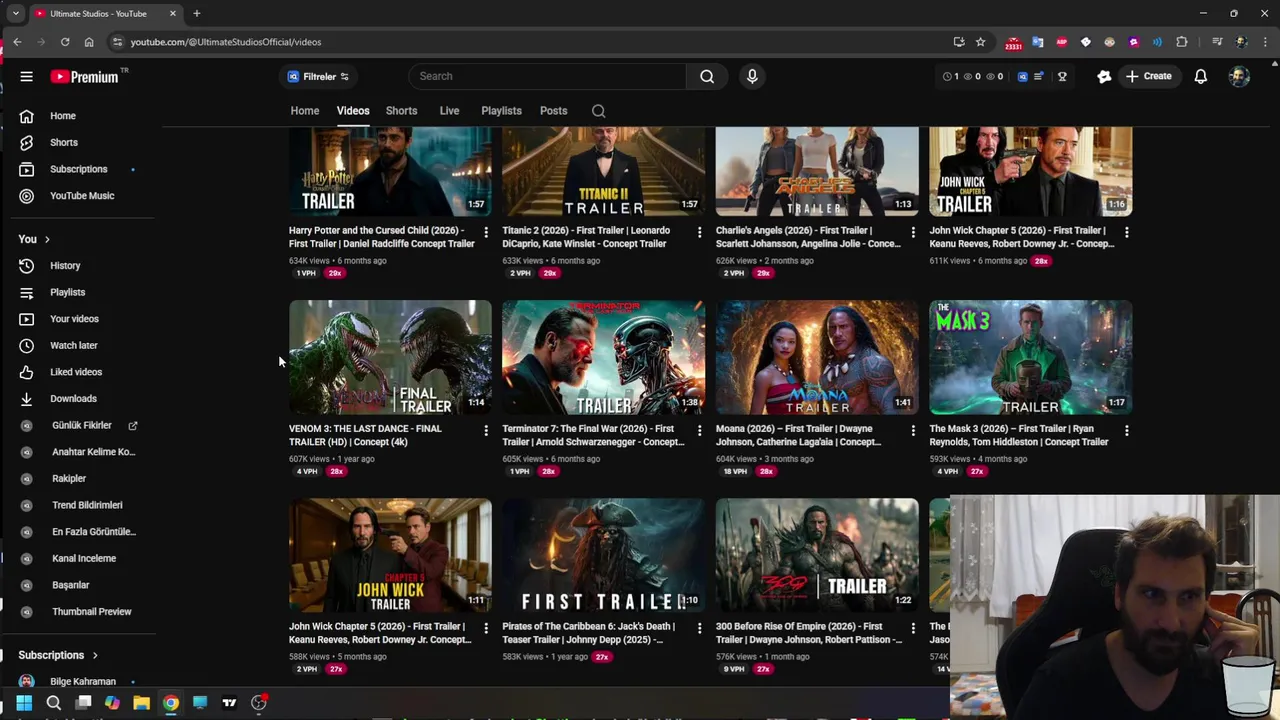Open more actions for Harry Potter video
Image resolution: width=1280 pixels, height=720 pixels.
coord(486,232)
